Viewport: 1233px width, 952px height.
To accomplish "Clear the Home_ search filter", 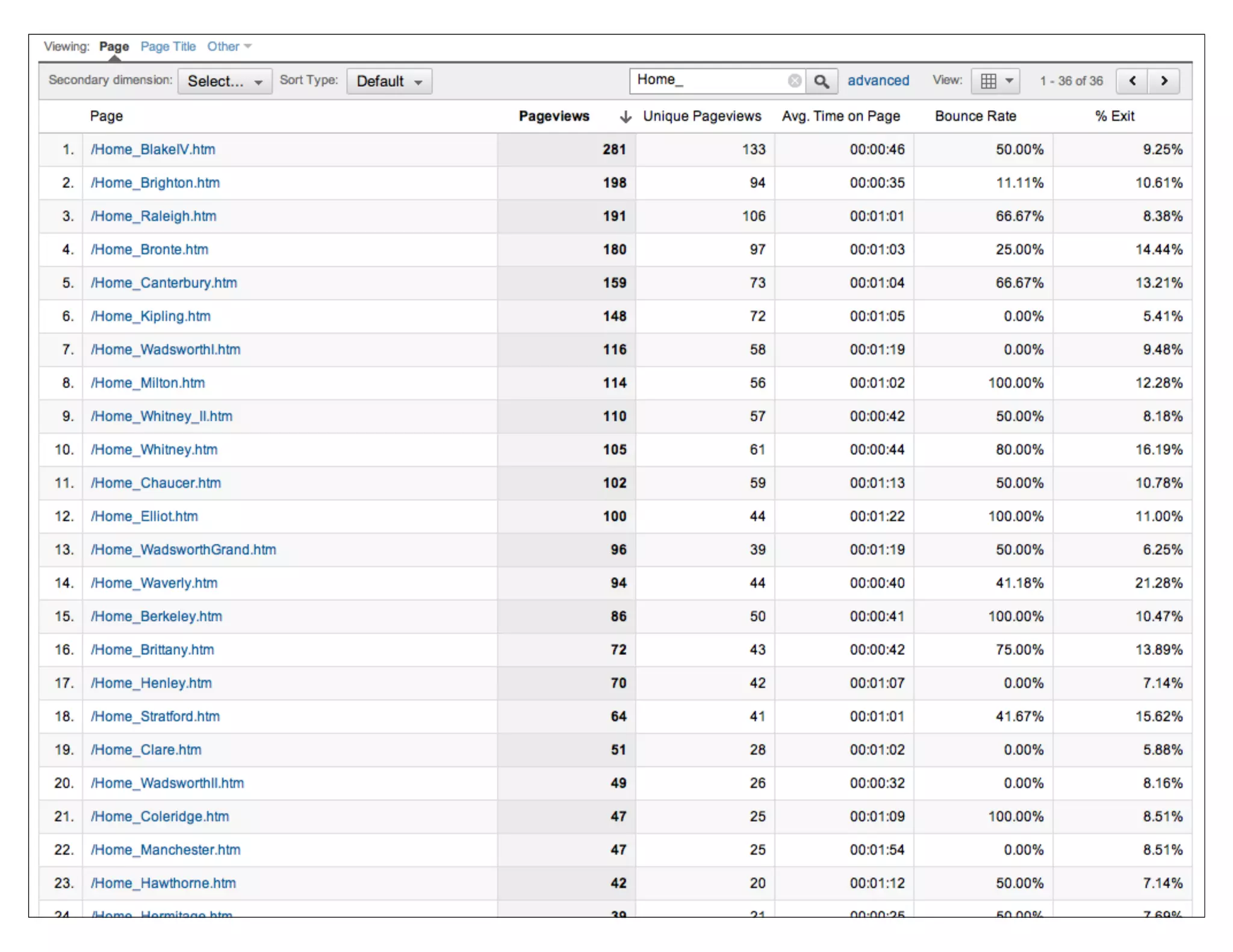I will point(794,81).
